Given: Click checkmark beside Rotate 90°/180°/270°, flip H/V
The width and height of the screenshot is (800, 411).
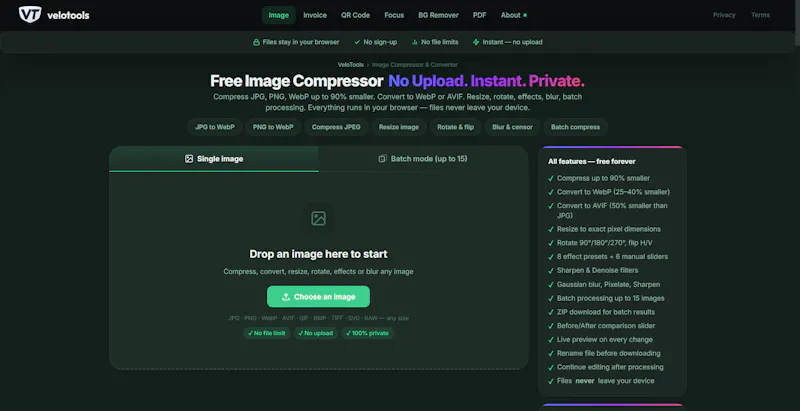Looking at the screenshot, I should pos(551,243).
